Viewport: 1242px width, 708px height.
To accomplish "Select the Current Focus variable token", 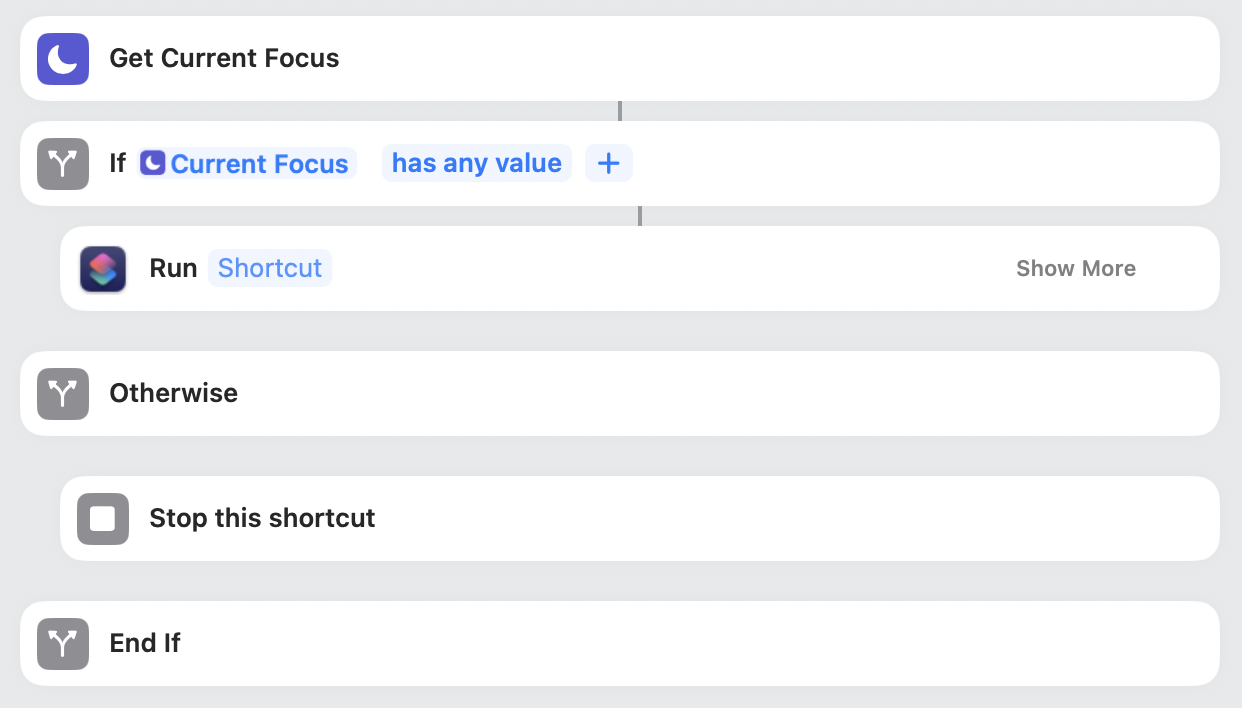I will [x=258, y=164].
